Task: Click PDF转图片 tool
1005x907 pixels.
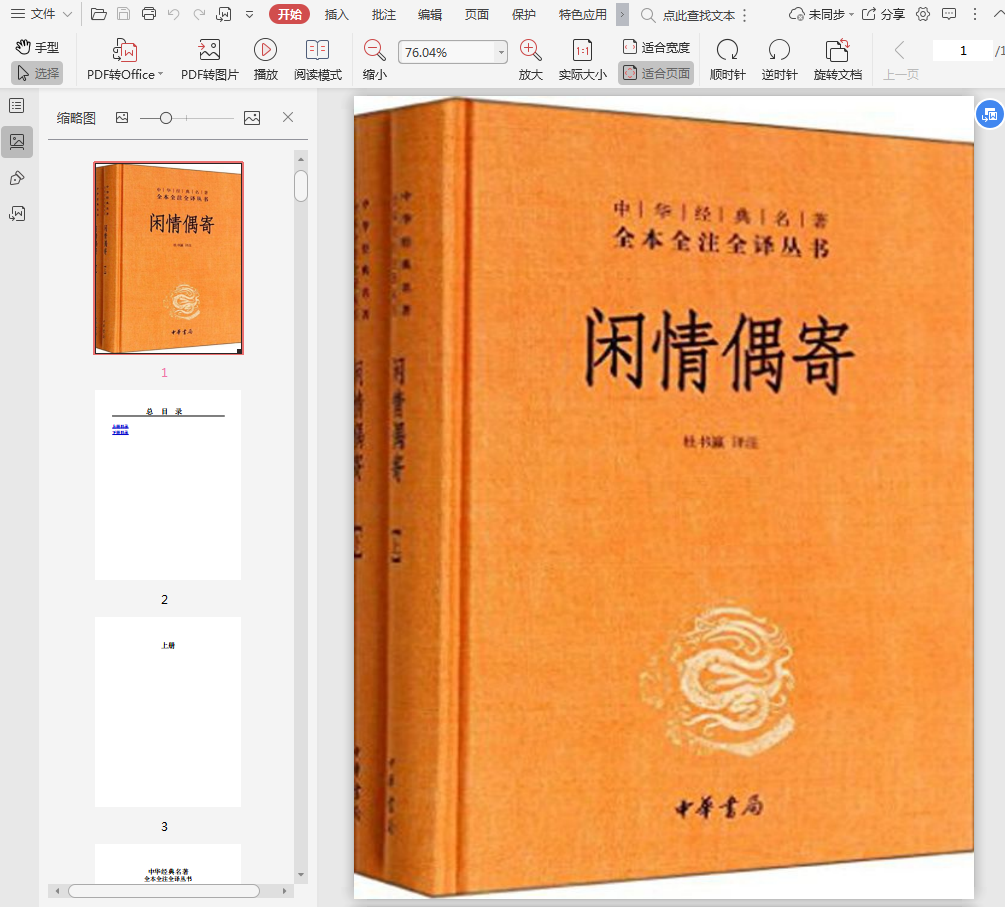Action: (209, 60)
